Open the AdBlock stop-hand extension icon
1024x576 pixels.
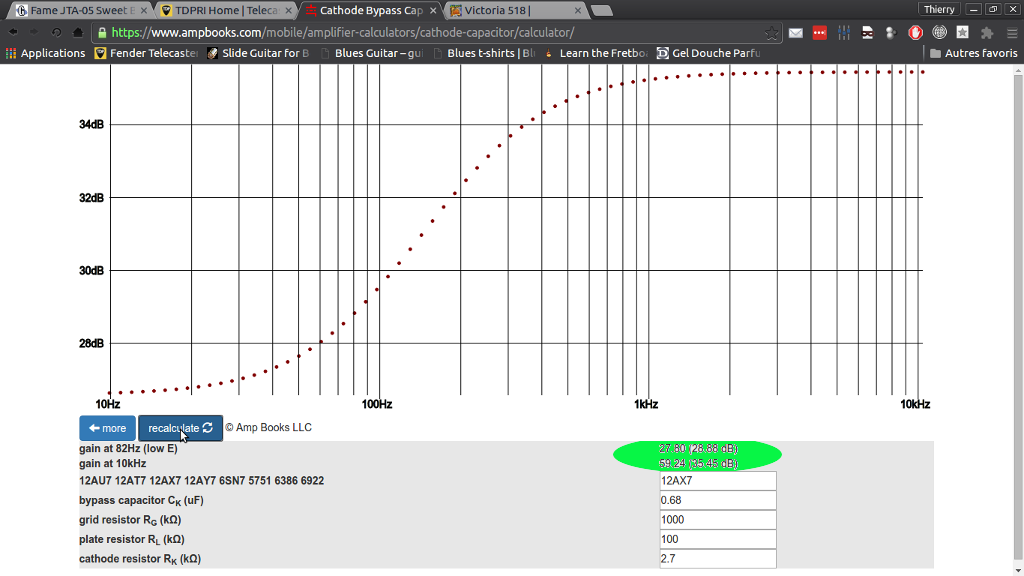[915, 33]
